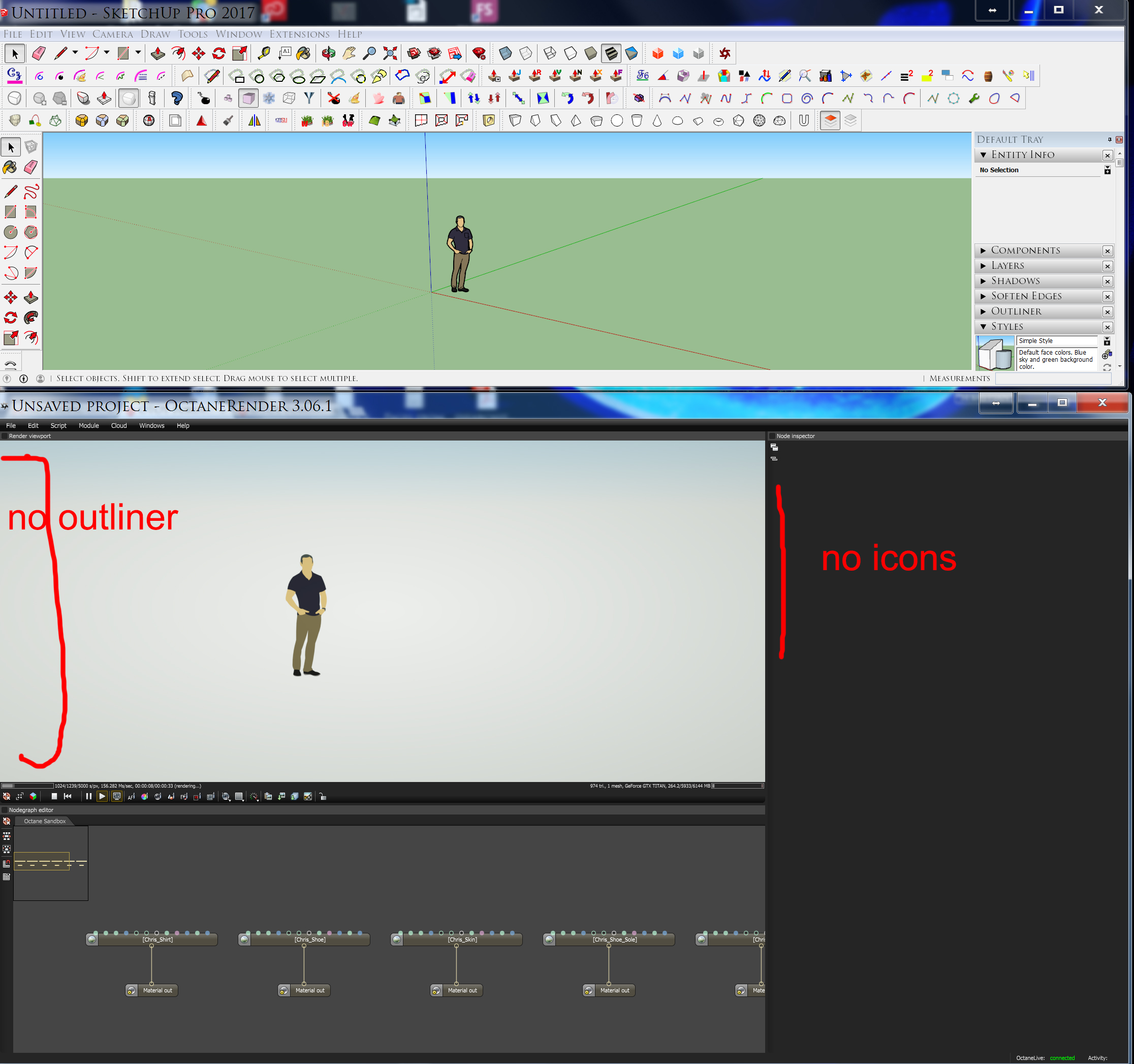
Task: Toggle the Render viewport panel checkbox
Action: coord(5,436)
